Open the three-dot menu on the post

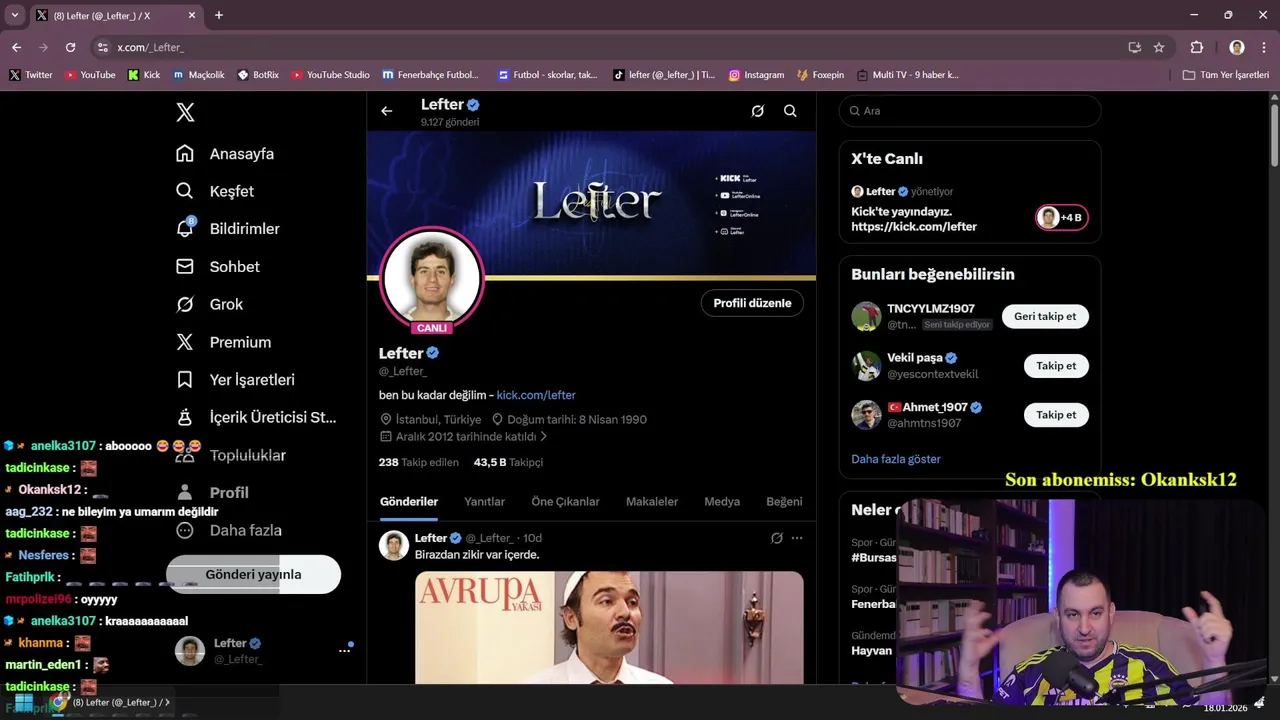pyautogui.click(x=797, y=538)
